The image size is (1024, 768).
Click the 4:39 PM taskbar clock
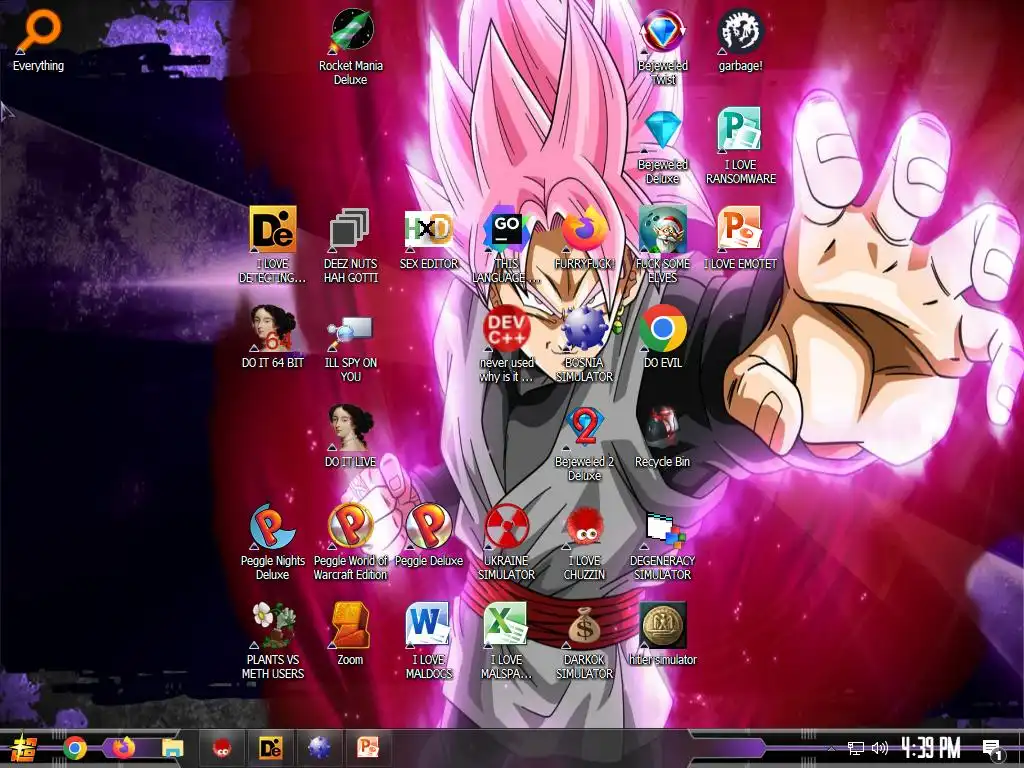(931, 748)
